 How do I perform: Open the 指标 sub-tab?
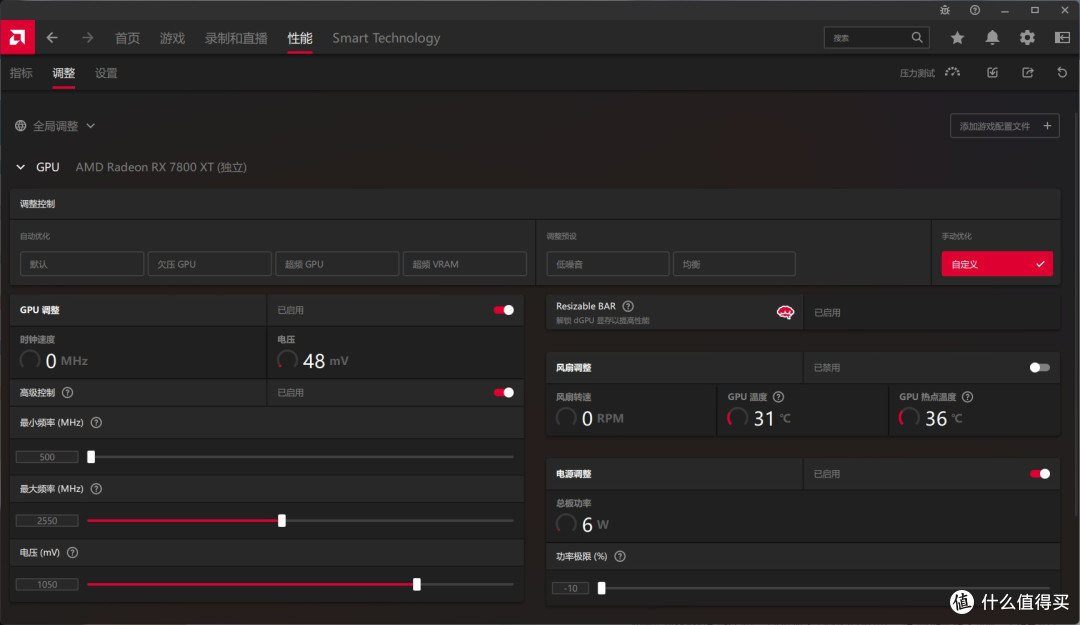[21, 73]
